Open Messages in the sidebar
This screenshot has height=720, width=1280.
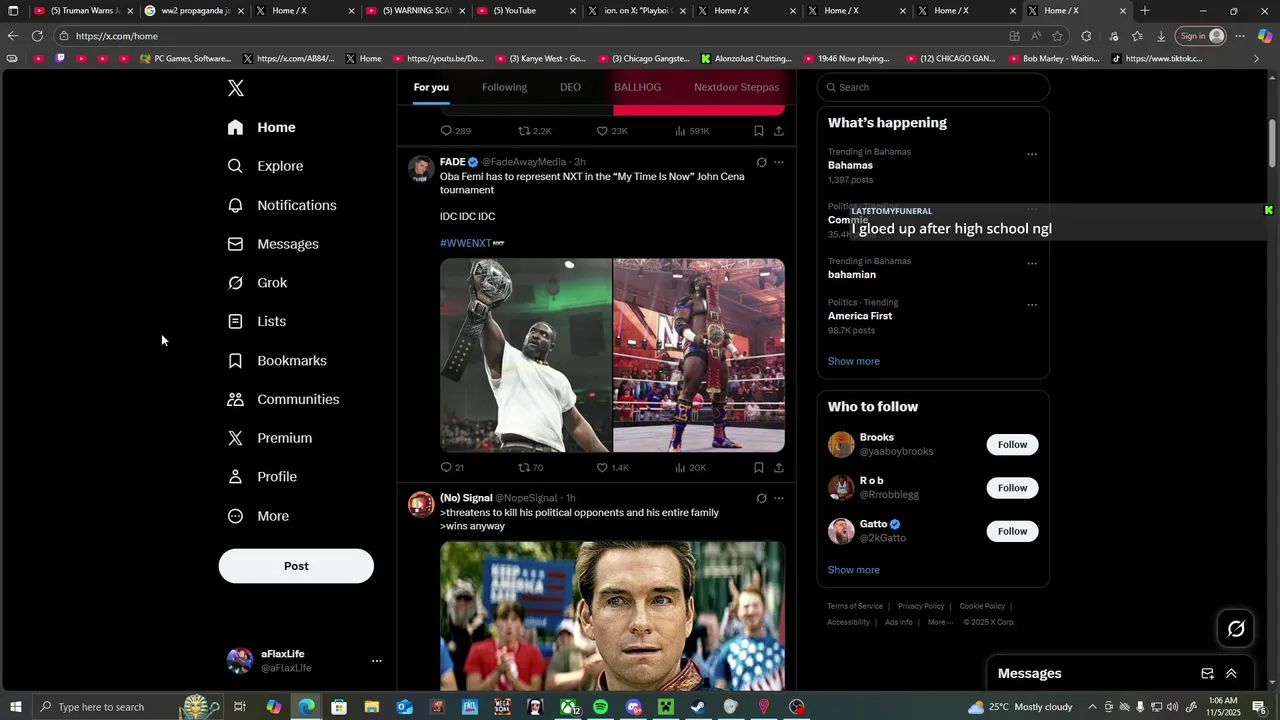click(273, 244)
